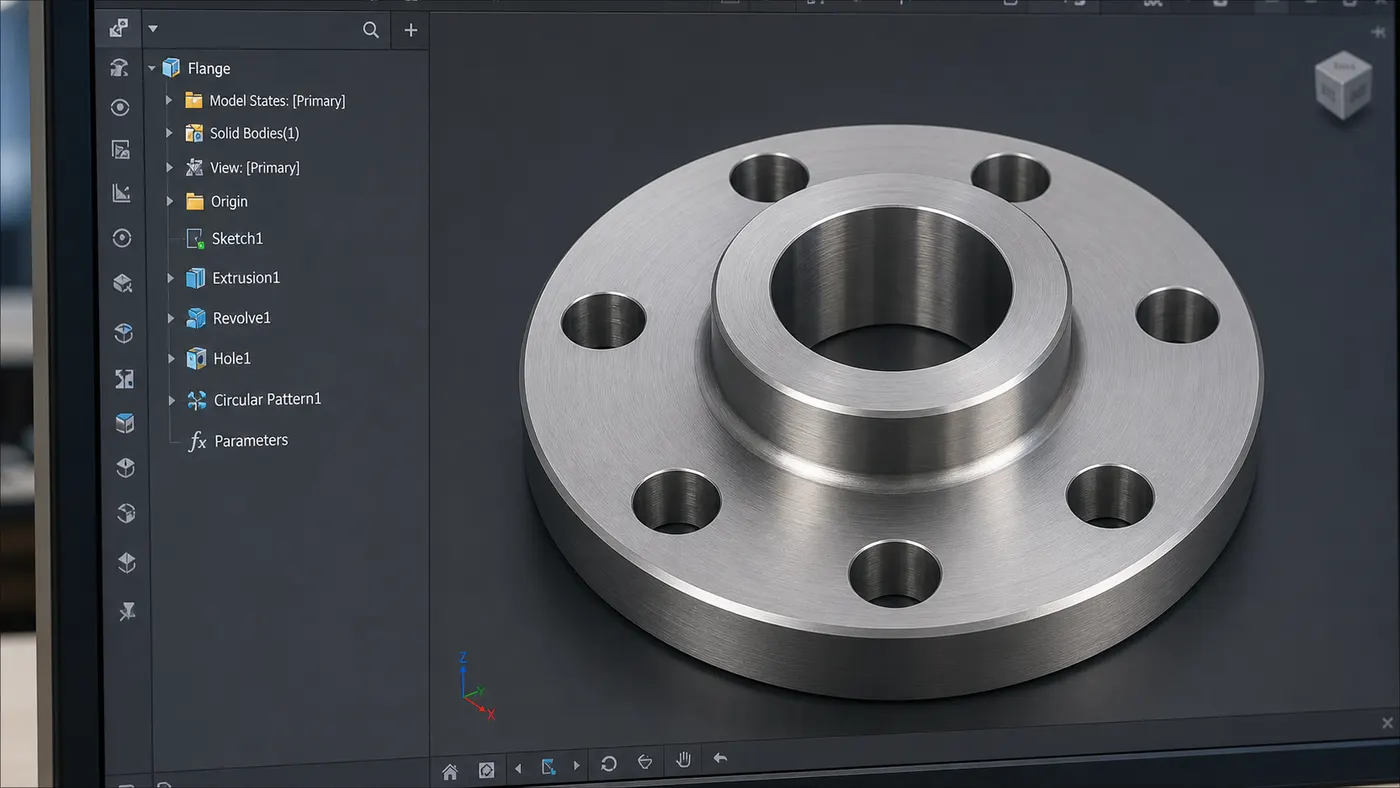The image size is (1400, 788).
Task: Click the Revolve1 feature icon
Action: [x=196, y=318]
